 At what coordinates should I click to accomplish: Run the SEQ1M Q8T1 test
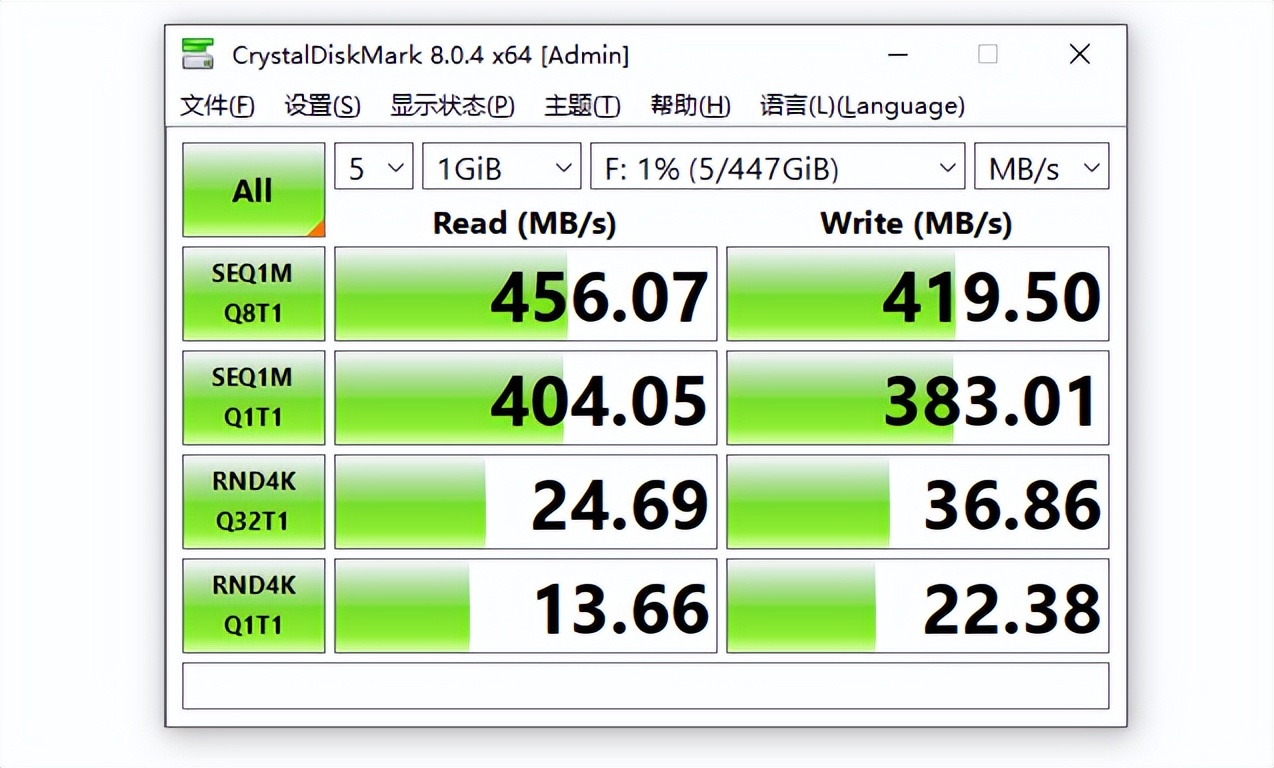pos(253,294)
